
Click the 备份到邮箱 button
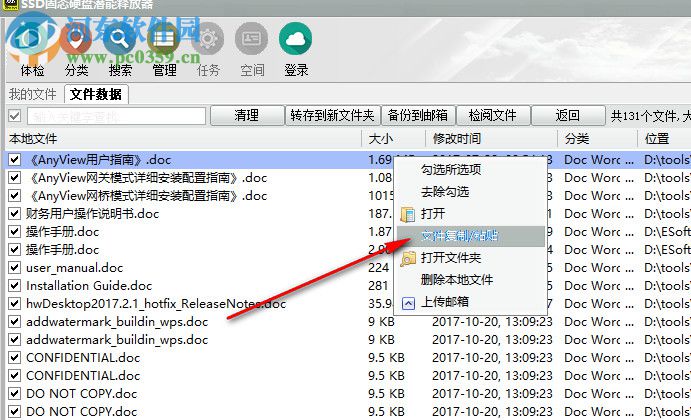tap(418, 115)
